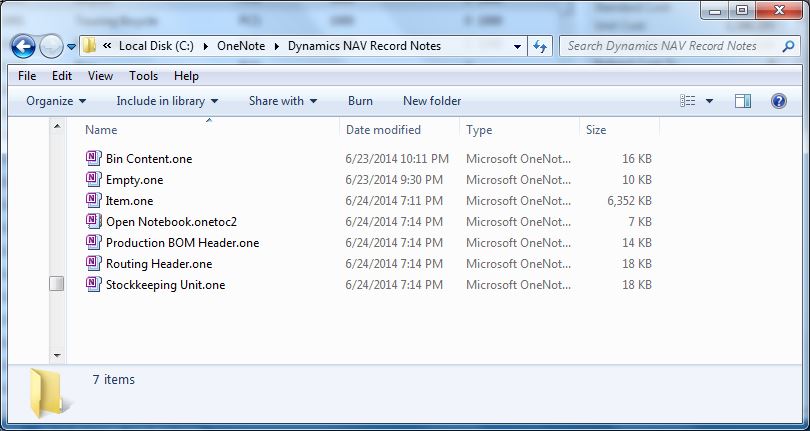The image size is (810, 431).
Task: Open the Organize dropdown
Action: click(56, 101)
